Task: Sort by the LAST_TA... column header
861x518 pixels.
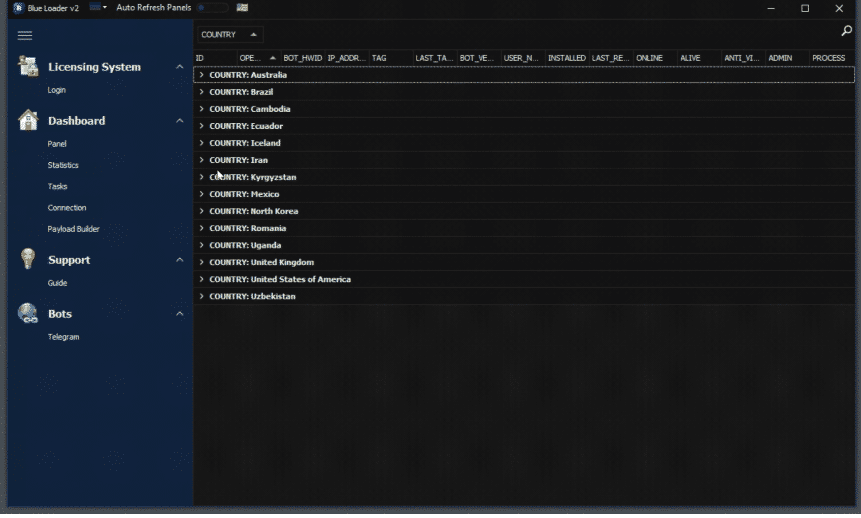Action: click(x=435, y=58)
